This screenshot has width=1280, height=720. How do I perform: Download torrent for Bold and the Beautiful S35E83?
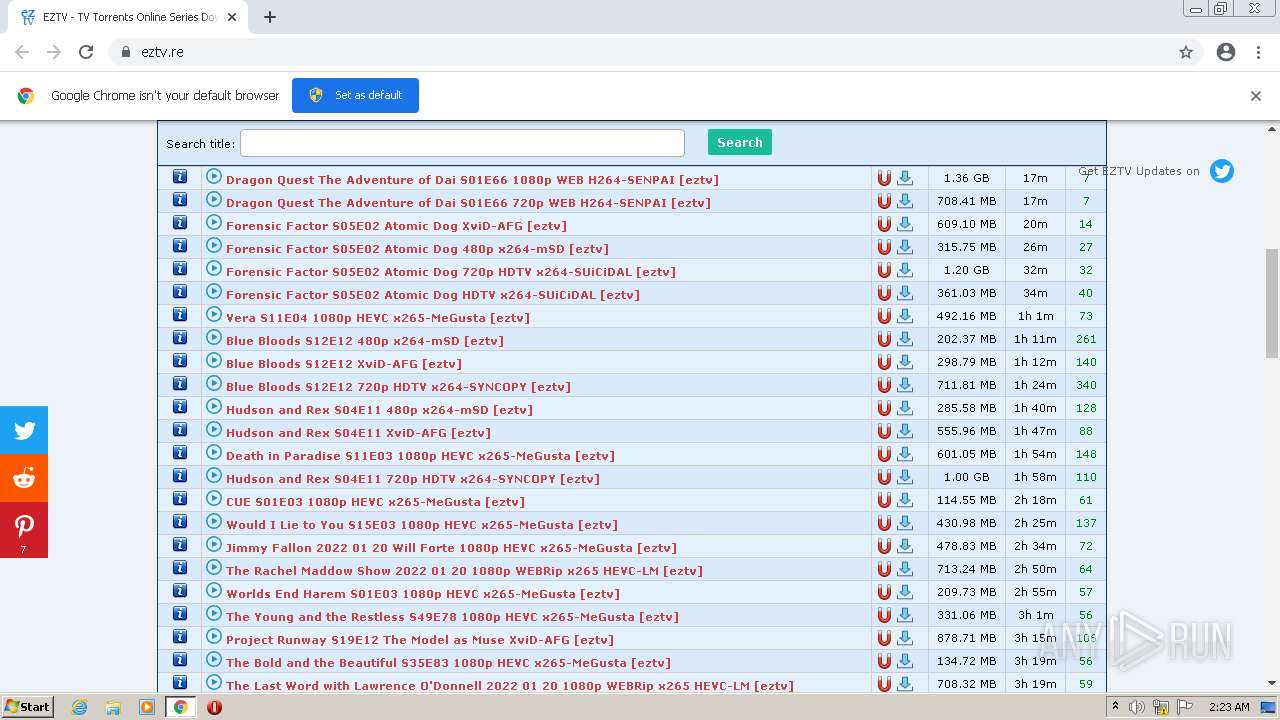click(905, 661)
